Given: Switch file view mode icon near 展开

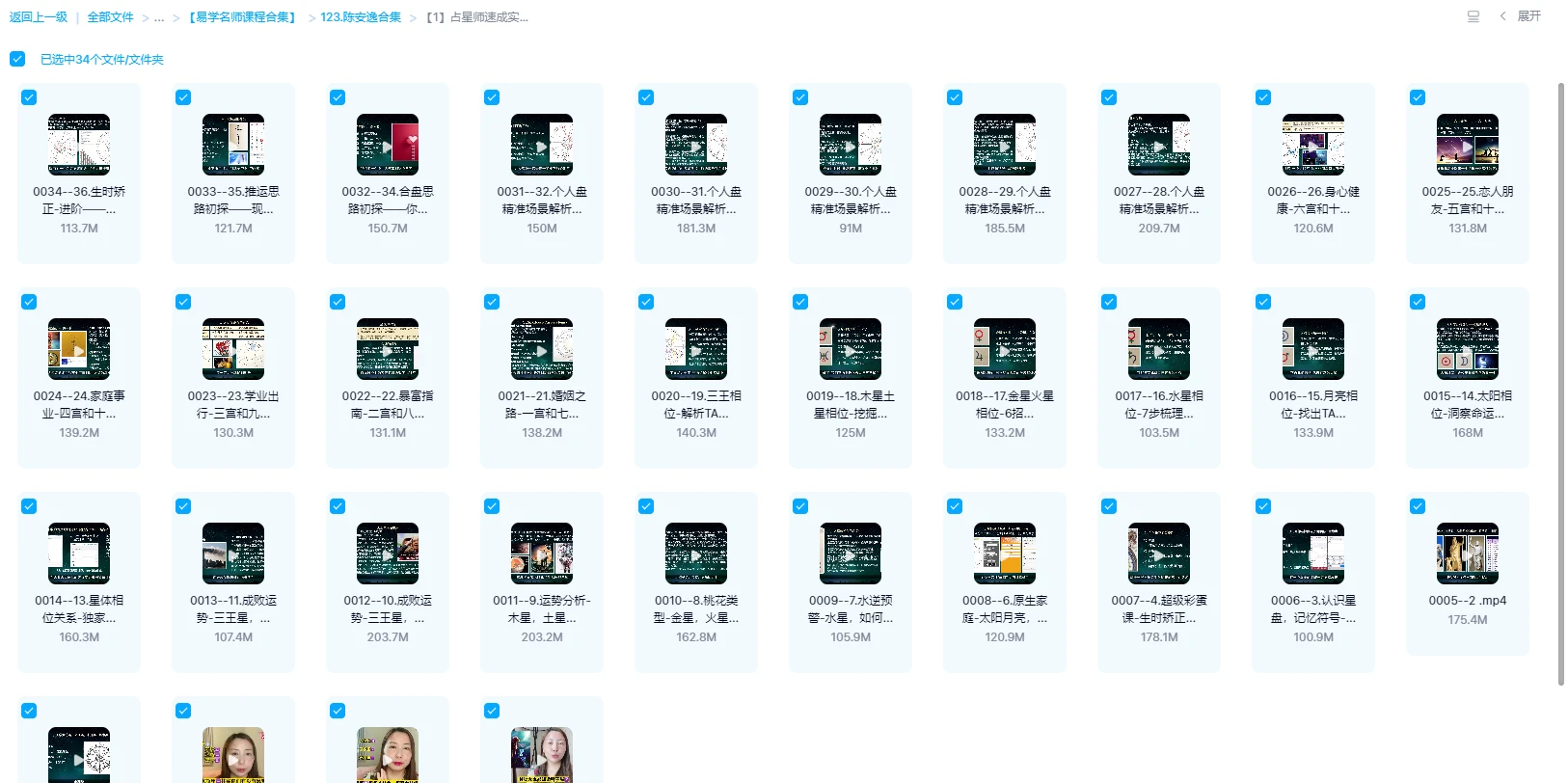Looking at the screenshot, I should coord(1473,16).
